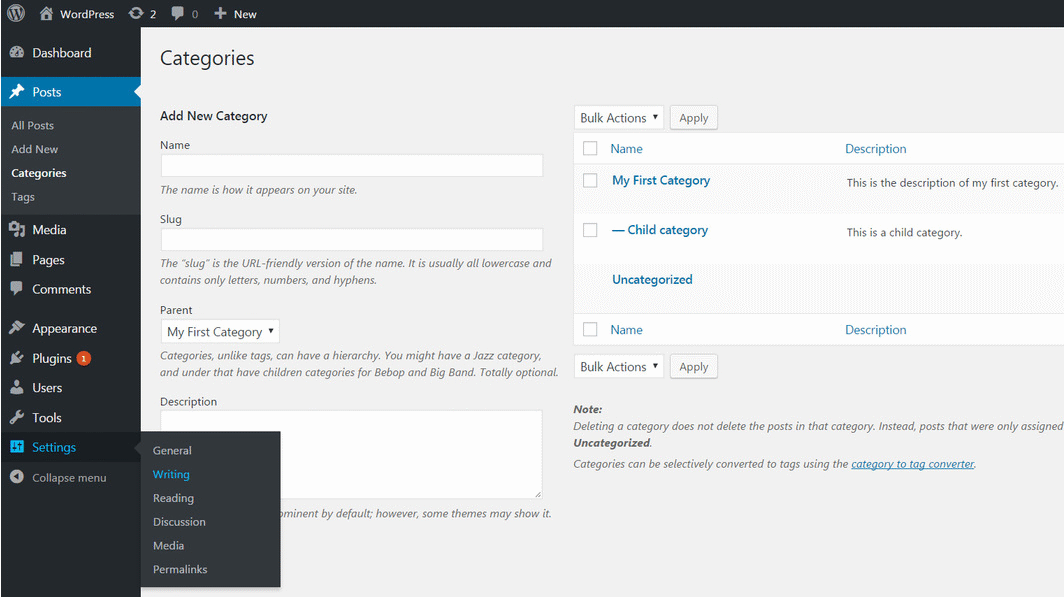
Task: Click inside the Name input field
Action: pos(351,165)
